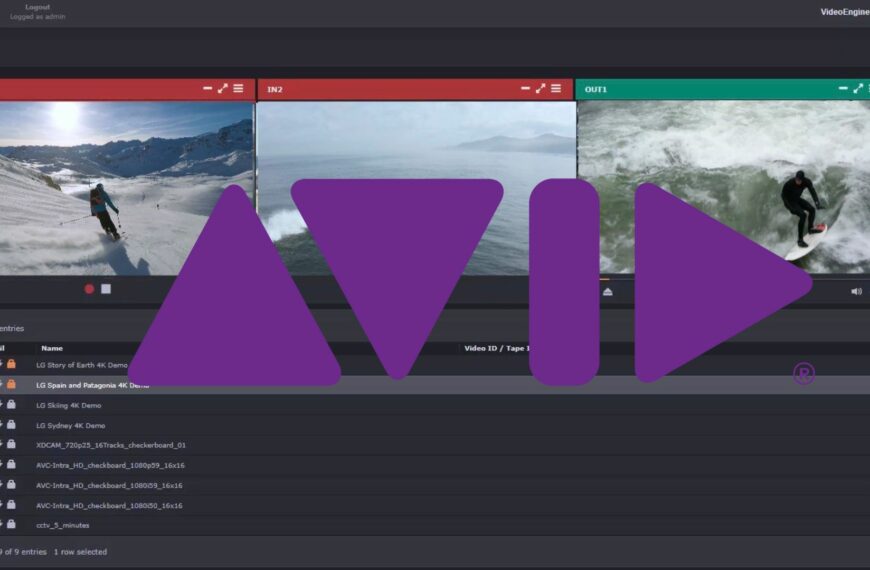This screenshot has width=870, height=570.
Task: Minimize the OUT1 viewer panel
Action: [x=843, y=88]
